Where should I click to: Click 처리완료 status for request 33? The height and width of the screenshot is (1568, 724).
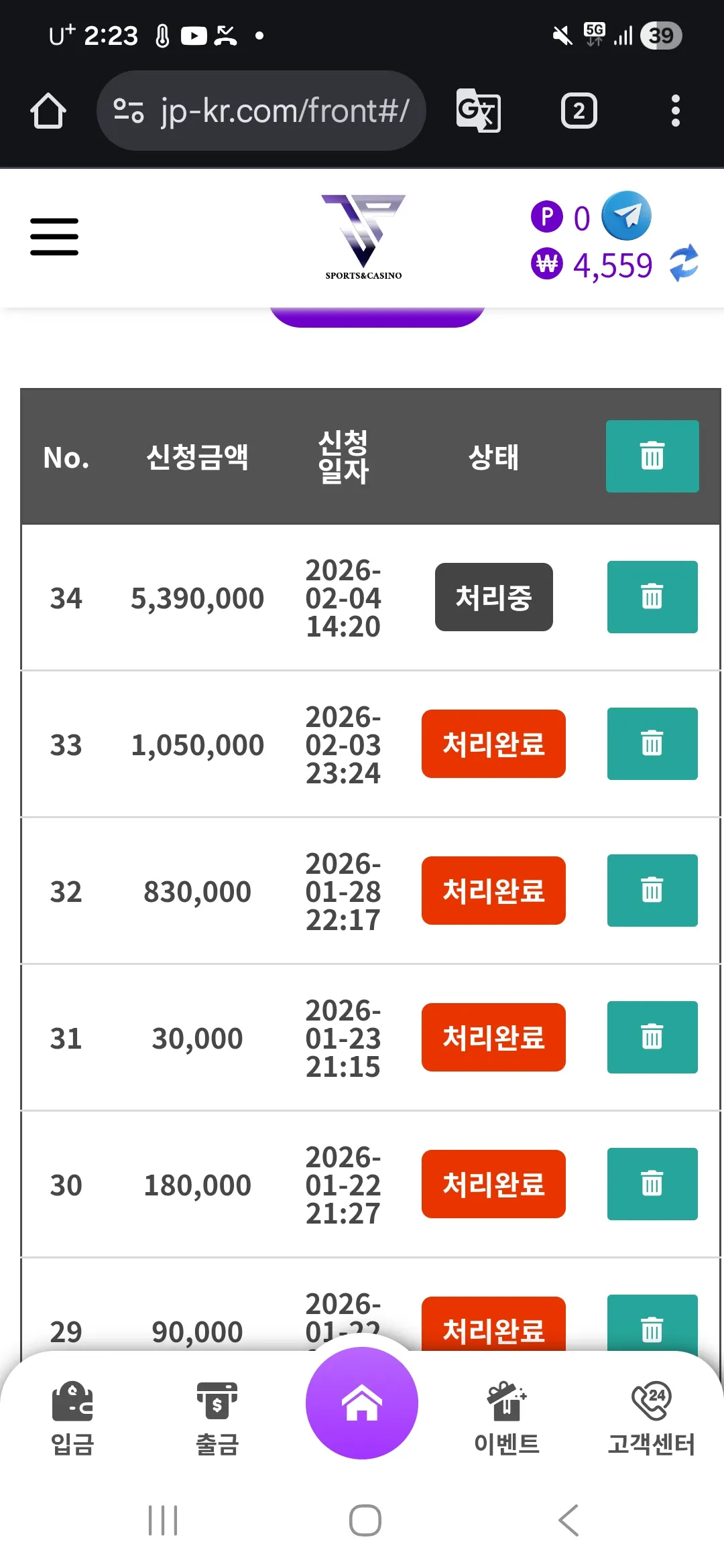[493, 744]
